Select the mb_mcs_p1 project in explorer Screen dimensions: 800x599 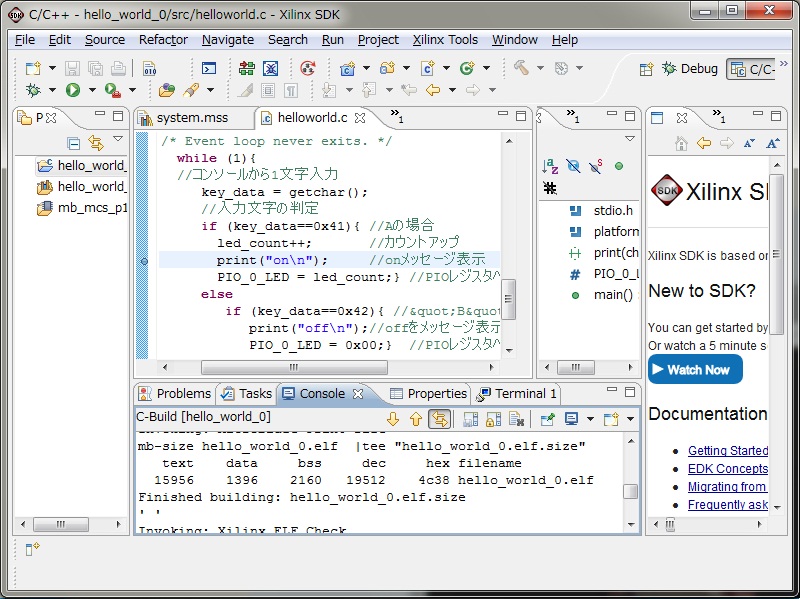(82, 208)
